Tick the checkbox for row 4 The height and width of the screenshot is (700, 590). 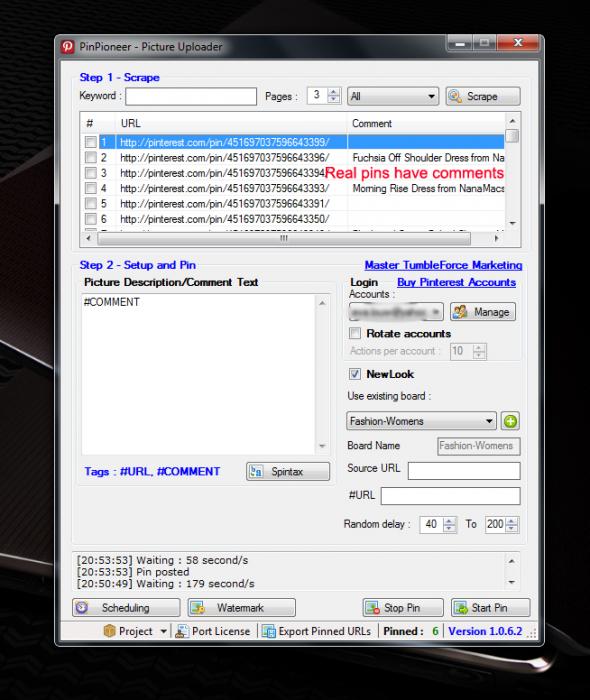(91, 188)
